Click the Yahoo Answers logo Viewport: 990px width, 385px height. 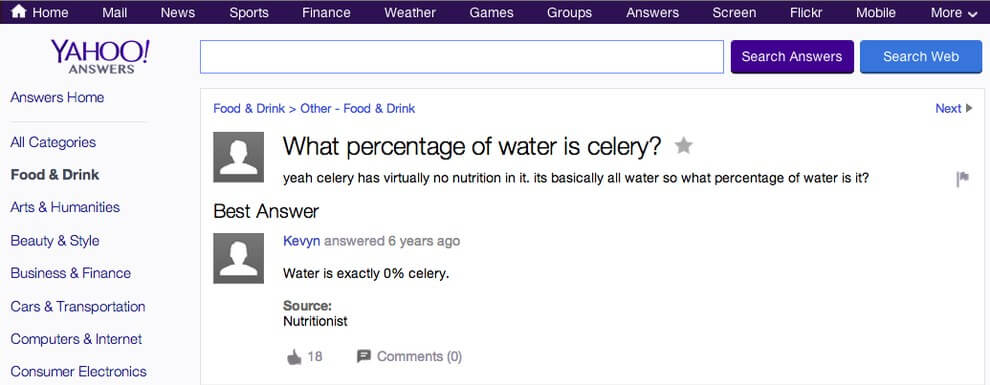click(100, 56)
